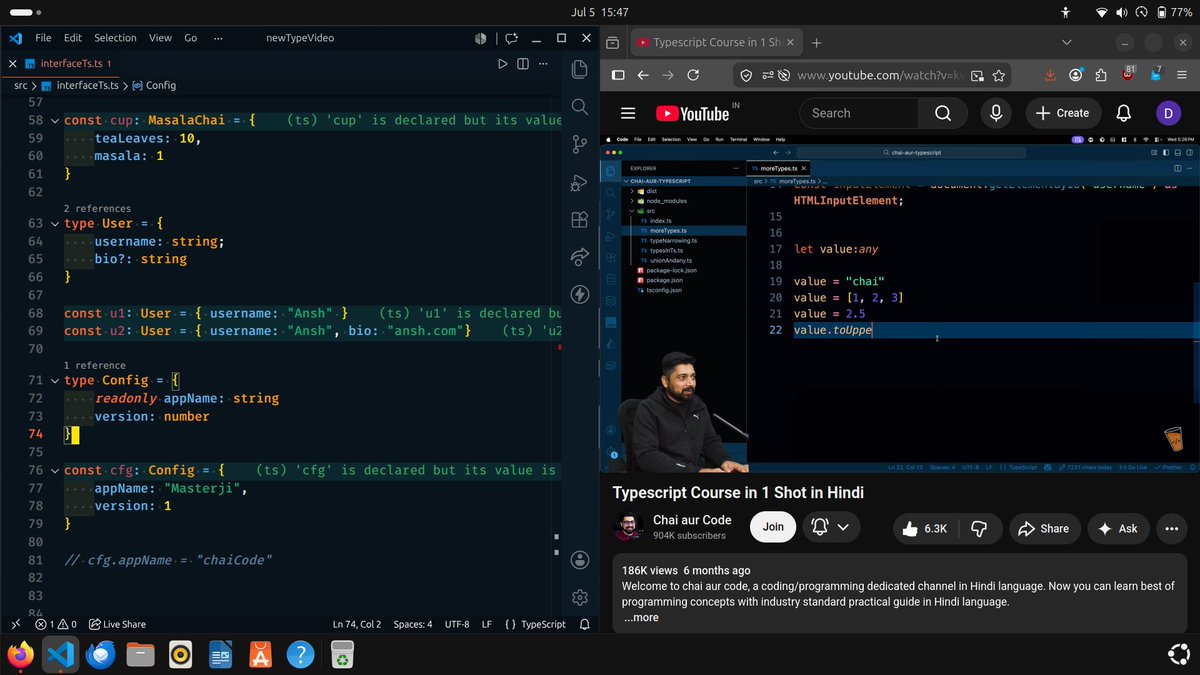This screenshot has width=1200, height=675.
Task: Like the video showing 6.3K
Action: click(924, 528)
